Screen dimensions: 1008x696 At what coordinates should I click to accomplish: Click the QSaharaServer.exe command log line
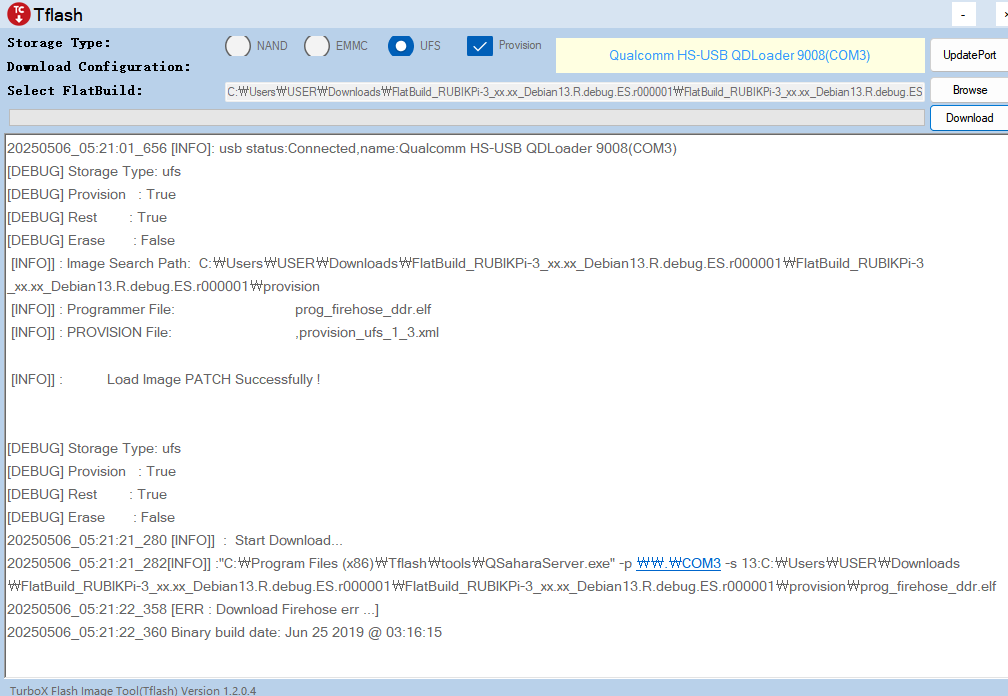coord(501,575)
